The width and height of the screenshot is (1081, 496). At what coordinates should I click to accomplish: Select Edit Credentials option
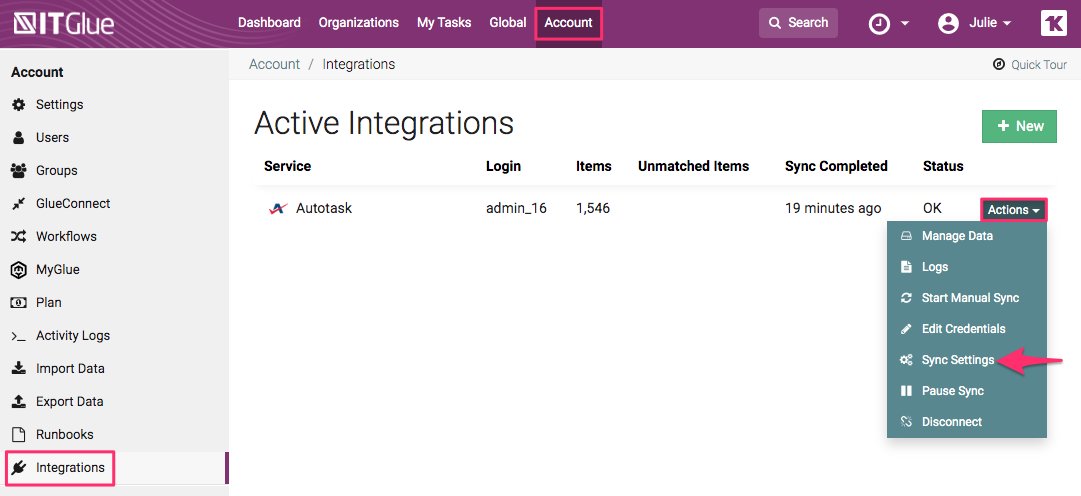click(x=967, y=329)
